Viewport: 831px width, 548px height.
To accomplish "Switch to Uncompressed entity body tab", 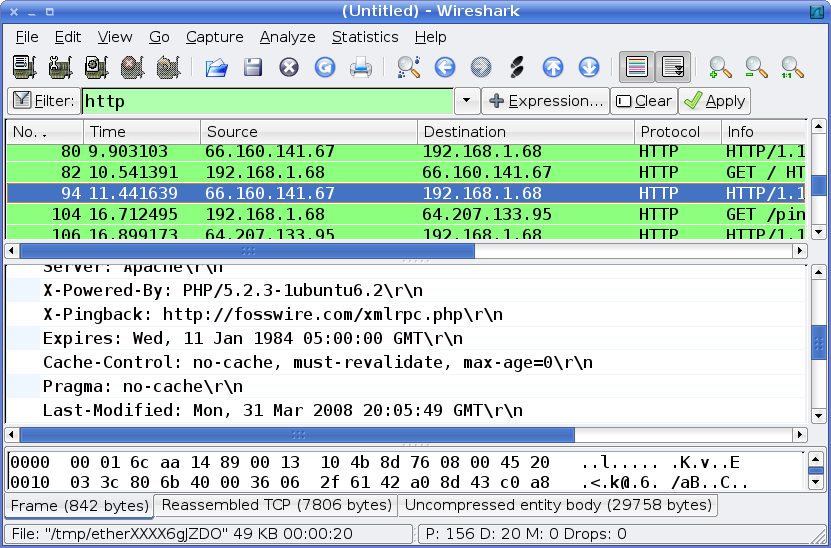I will tap(558, 505).
